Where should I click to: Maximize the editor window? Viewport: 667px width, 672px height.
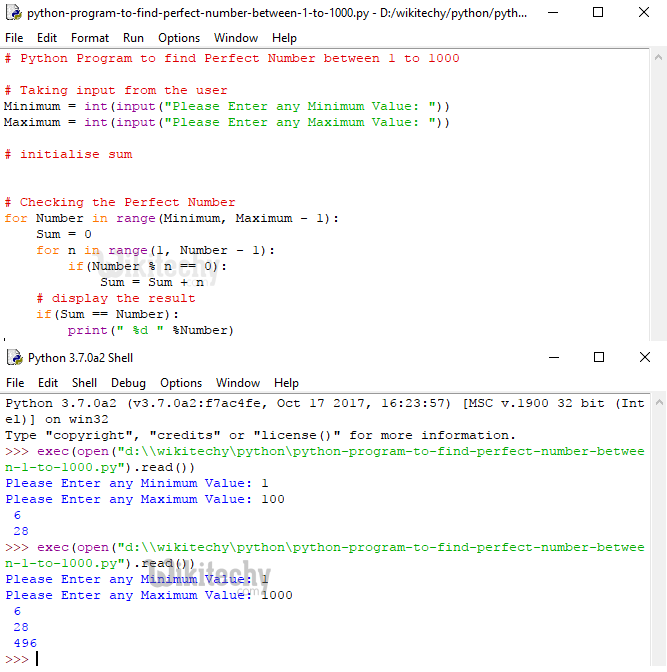point(598,13)
